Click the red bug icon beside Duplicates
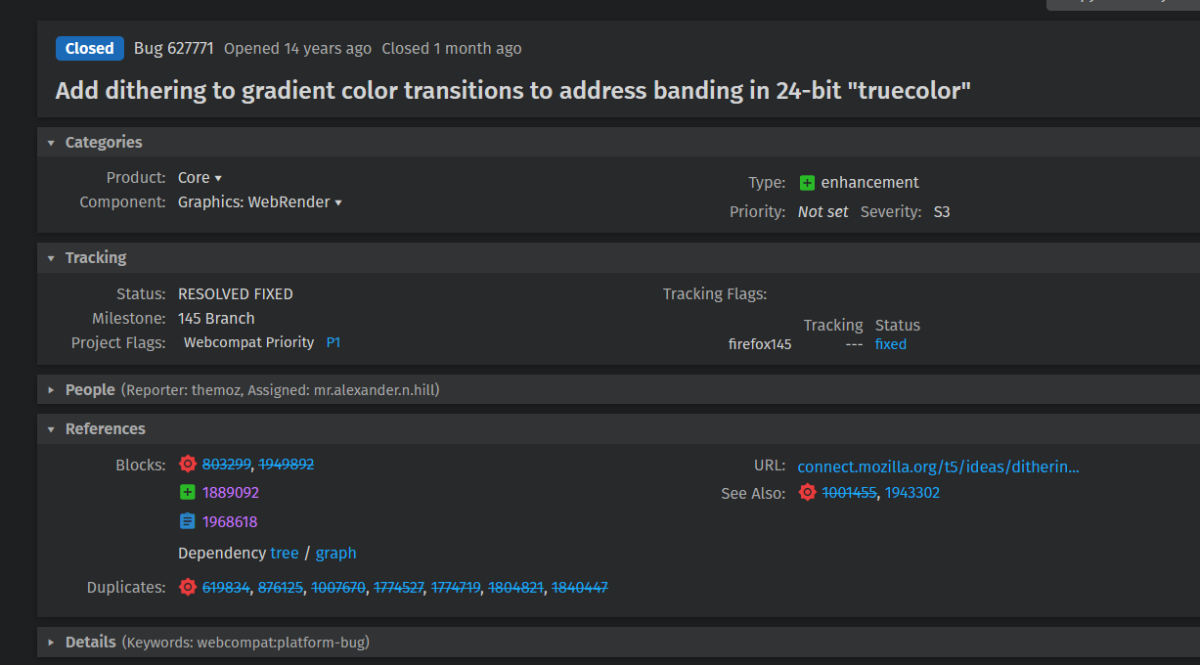 click(x=187, y=587)
